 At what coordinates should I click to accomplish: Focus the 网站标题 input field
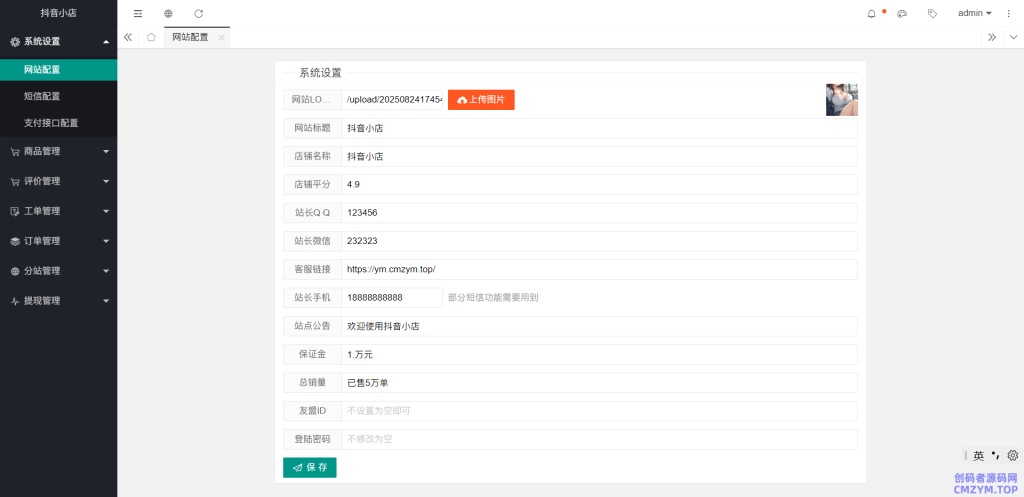(599, 129)
